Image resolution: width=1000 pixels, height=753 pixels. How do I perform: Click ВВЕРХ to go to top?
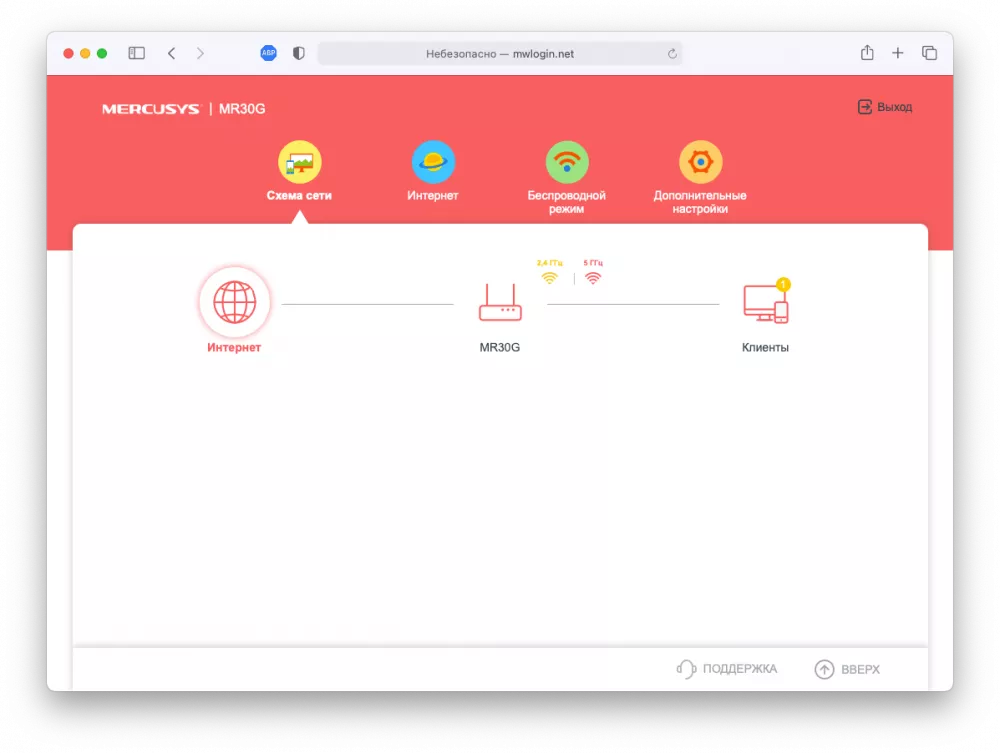click(847, 669)
